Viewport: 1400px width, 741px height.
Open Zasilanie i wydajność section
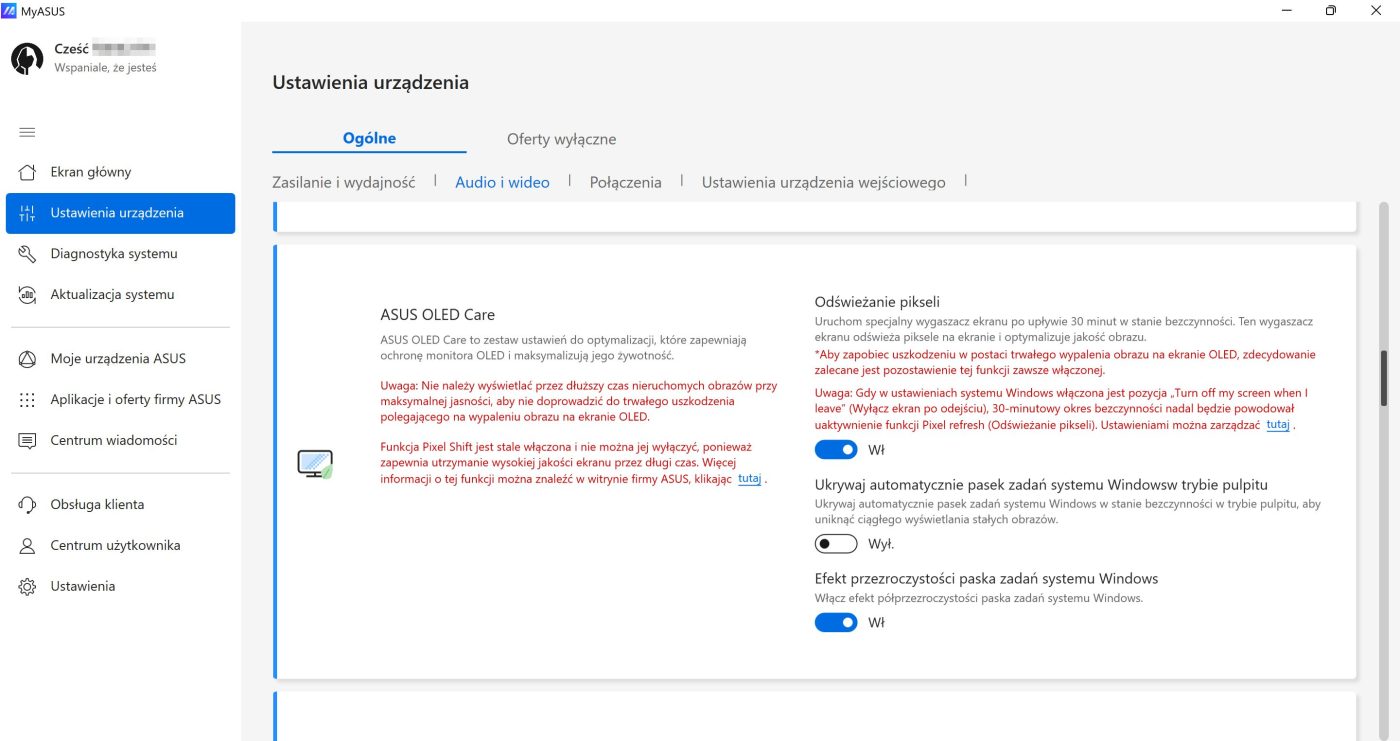pyautogui.click(x=343, y=182)
